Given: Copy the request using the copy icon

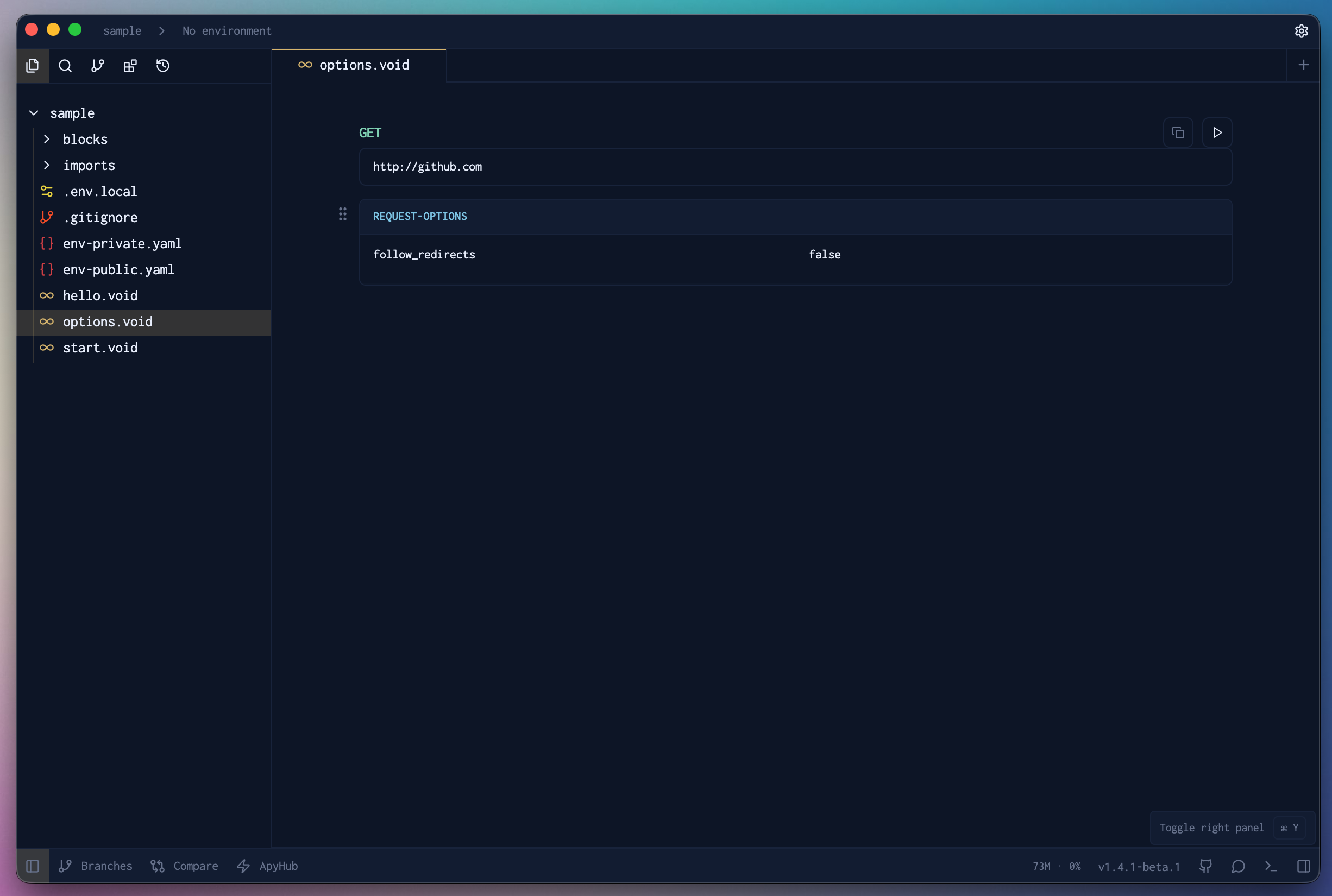Looking at the screenshot, I should (1177, 132).
